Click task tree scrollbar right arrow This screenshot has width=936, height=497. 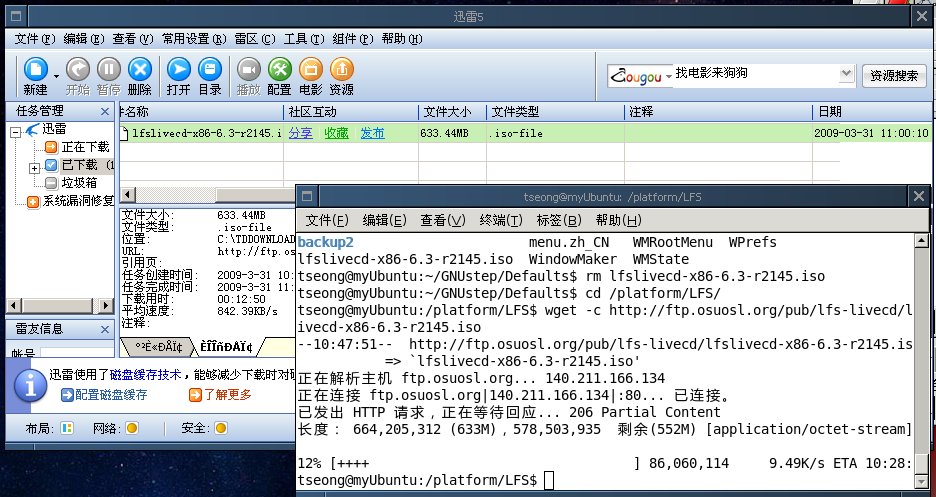tap(106, 305)
